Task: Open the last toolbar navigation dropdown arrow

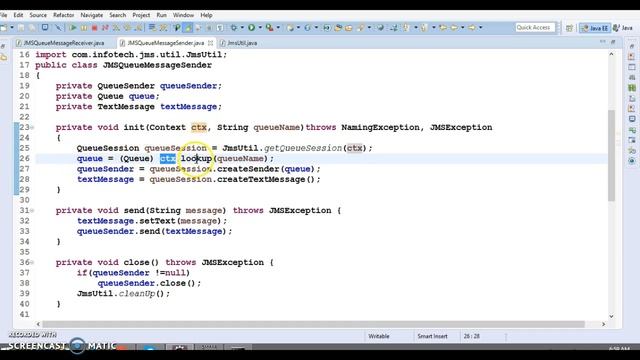Action: coord(480,28)
